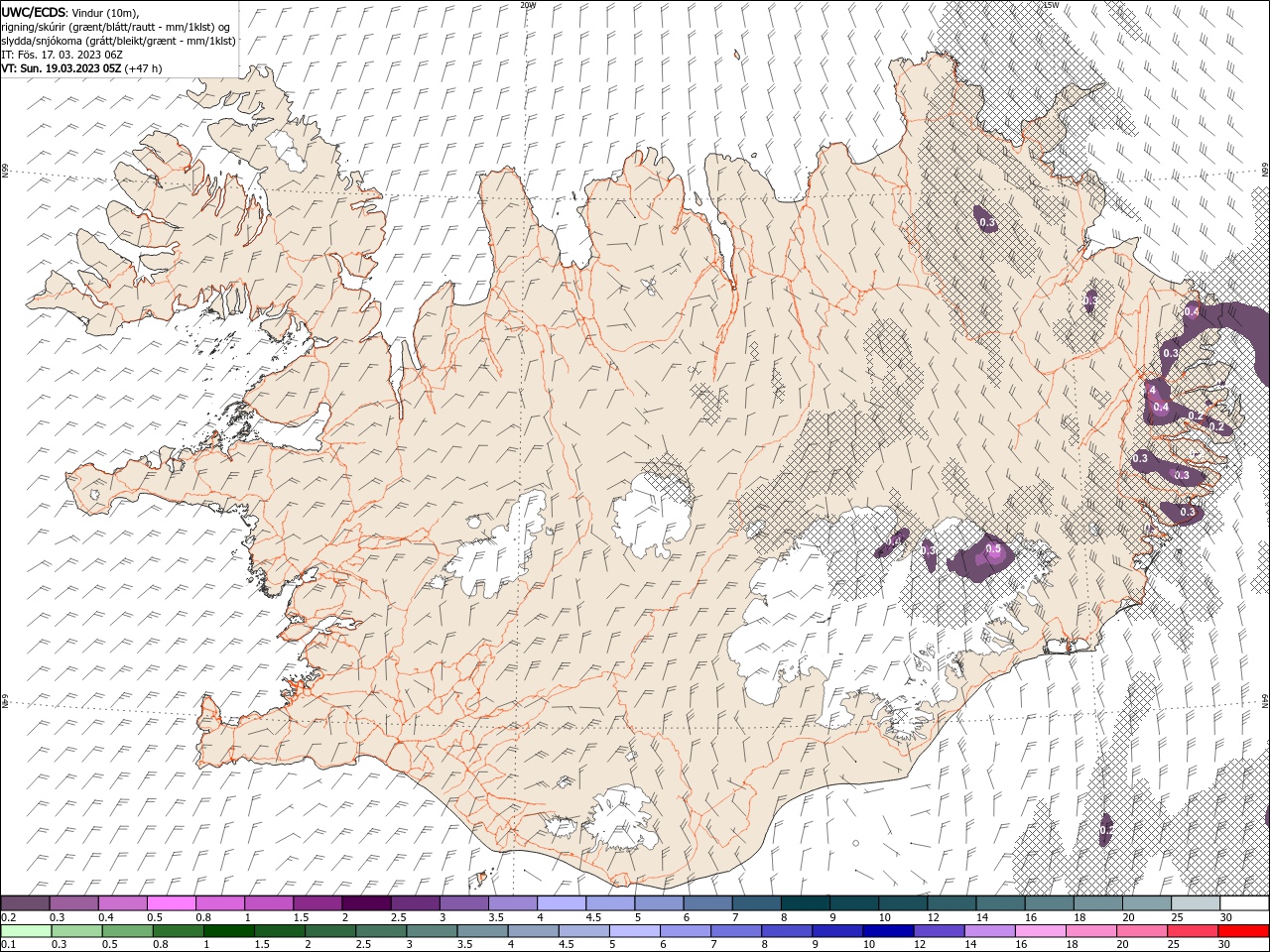The width and height of the screenshot is (1270, 952).
Task: Click the 'rigning/skúrir' legend description line
Action: point(115,27)
